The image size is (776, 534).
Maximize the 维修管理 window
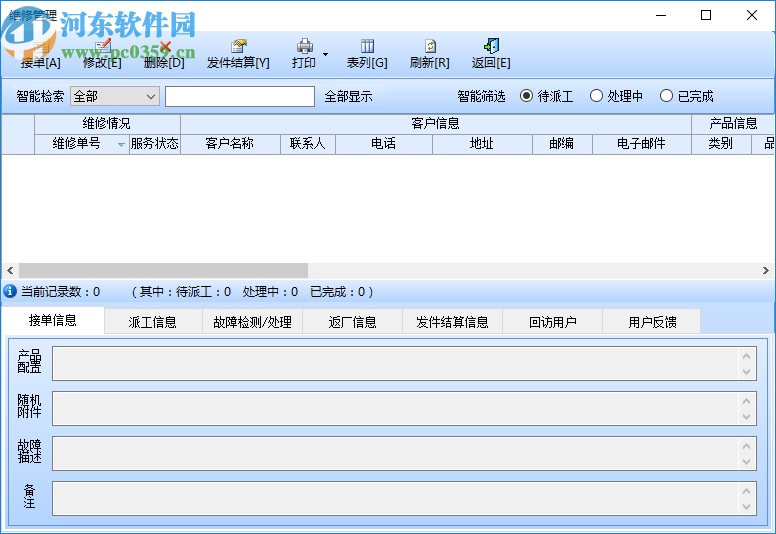(706, 15)
